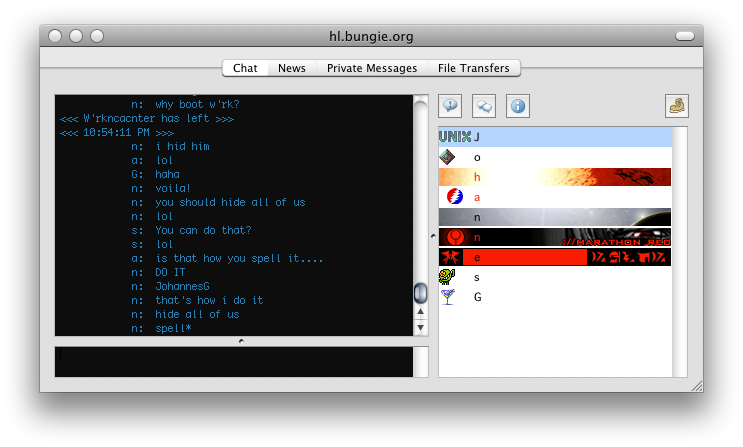Screen dimensions: 743x447
Task: Open the Private Messages tab
Action: tap(371, 68)
